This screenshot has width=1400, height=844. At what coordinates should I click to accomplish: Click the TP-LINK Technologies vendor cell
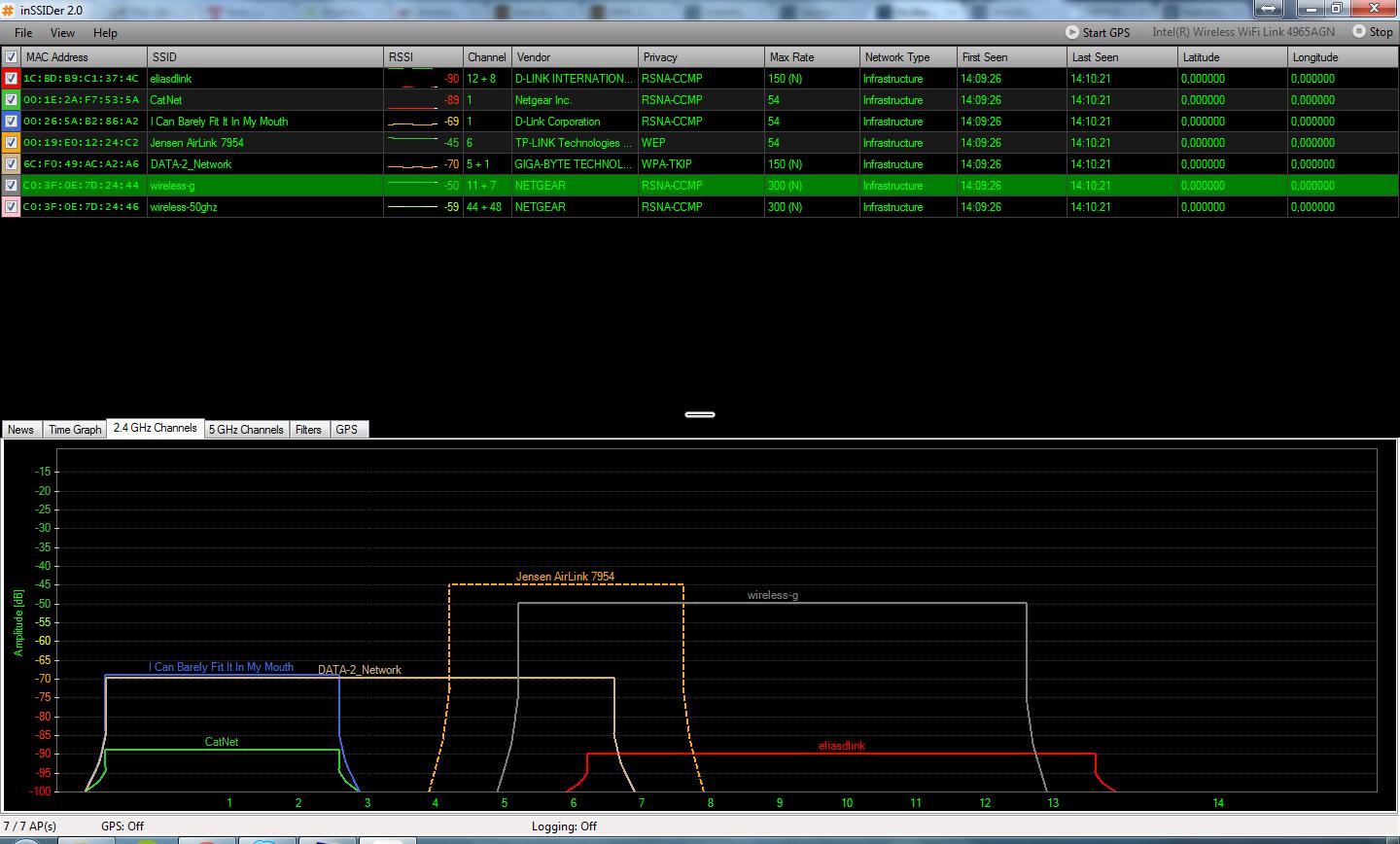[x=574, y=143]
